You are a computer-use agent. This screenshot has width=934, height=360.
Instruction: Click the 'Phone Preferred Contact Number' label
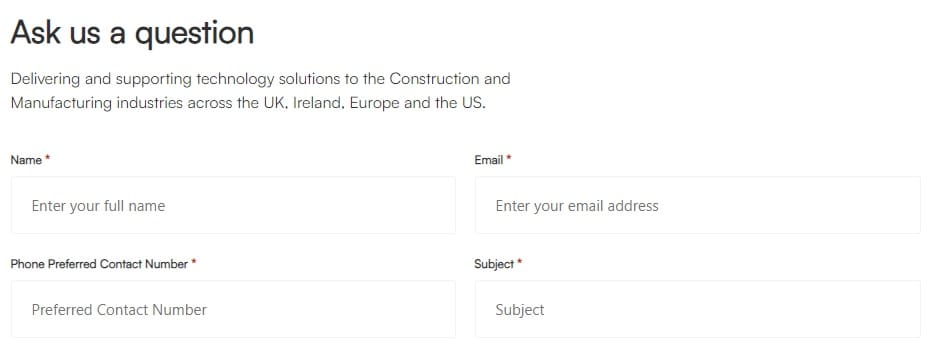99,264
